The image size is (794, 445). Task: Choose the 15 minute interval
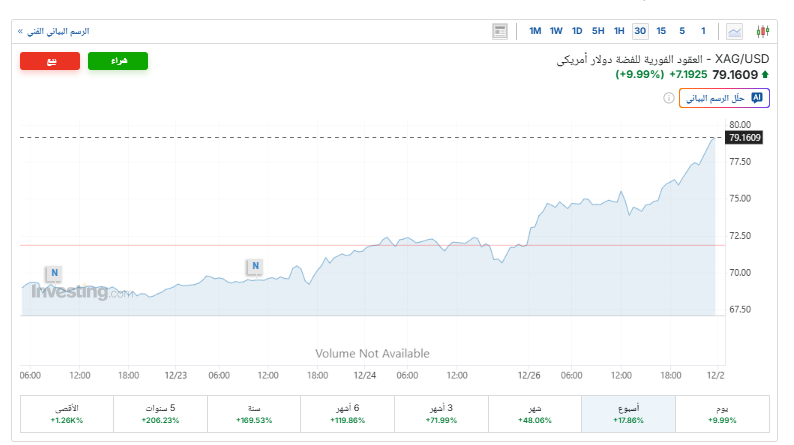coord(661,31)
